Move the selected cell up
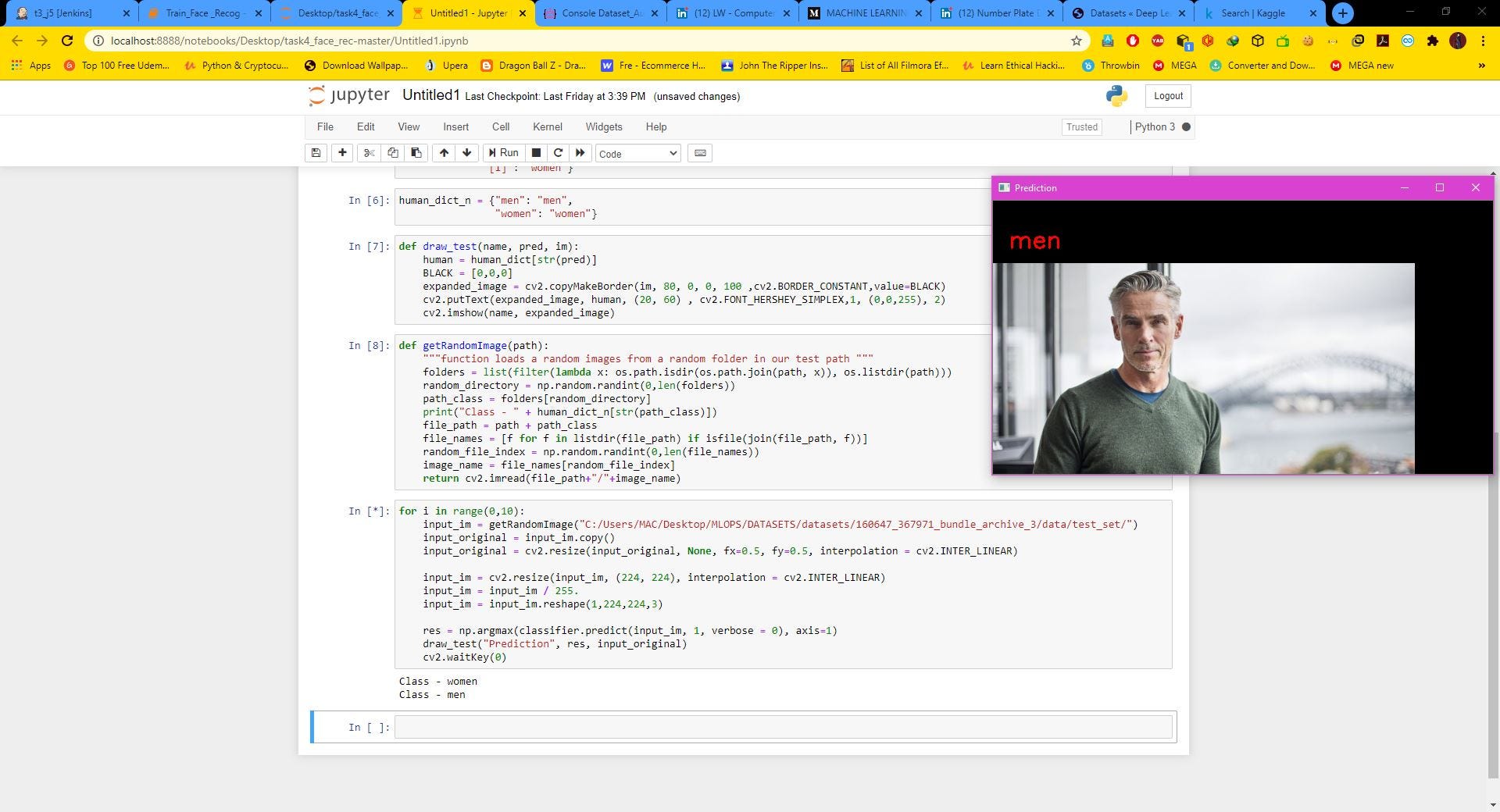Screen dimensions: 1500x812 pyautogui.click(x=444, y=153)
